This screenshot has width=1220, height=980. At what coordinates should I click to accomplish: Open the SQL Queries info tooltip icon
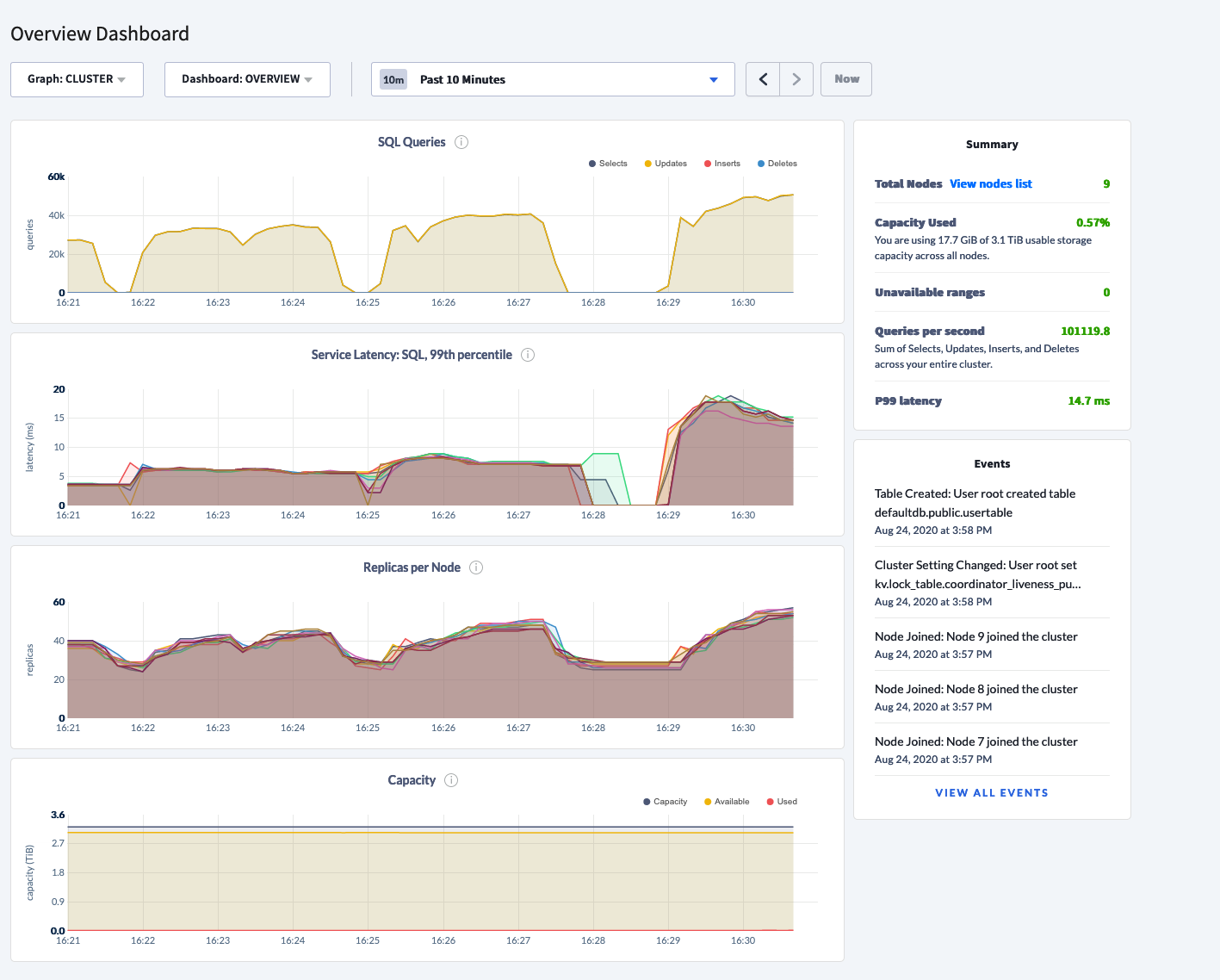[x=461, y=142]
